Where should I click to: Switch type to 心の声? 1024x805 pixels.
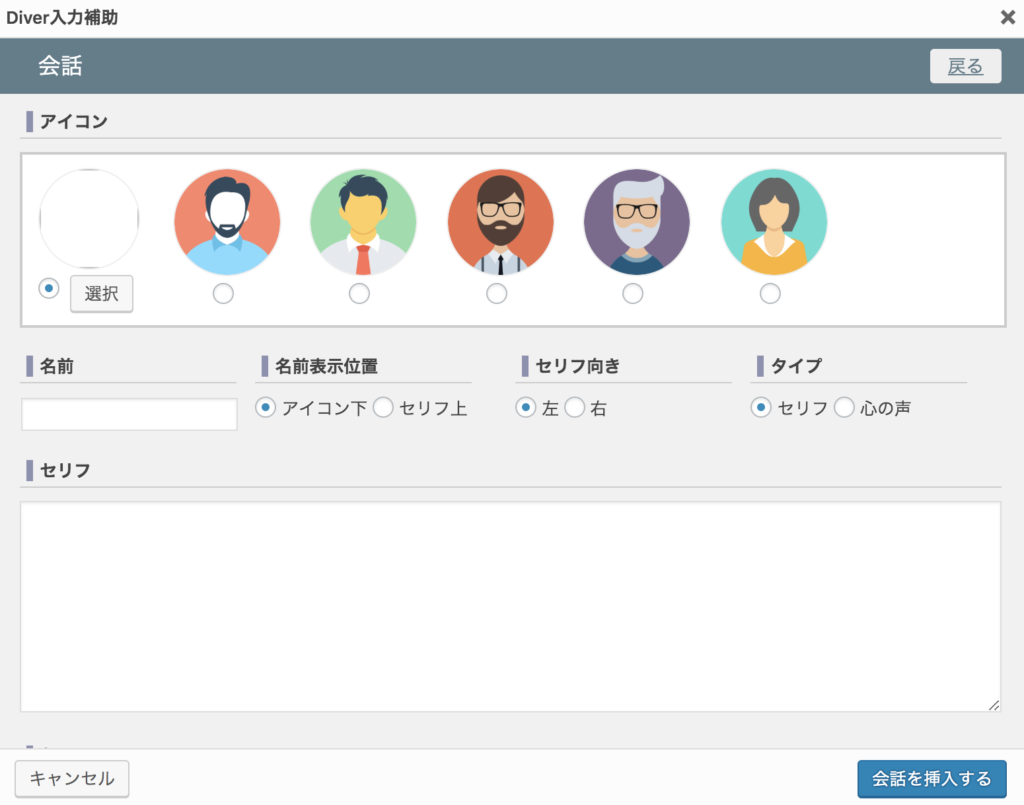point(845,408)
